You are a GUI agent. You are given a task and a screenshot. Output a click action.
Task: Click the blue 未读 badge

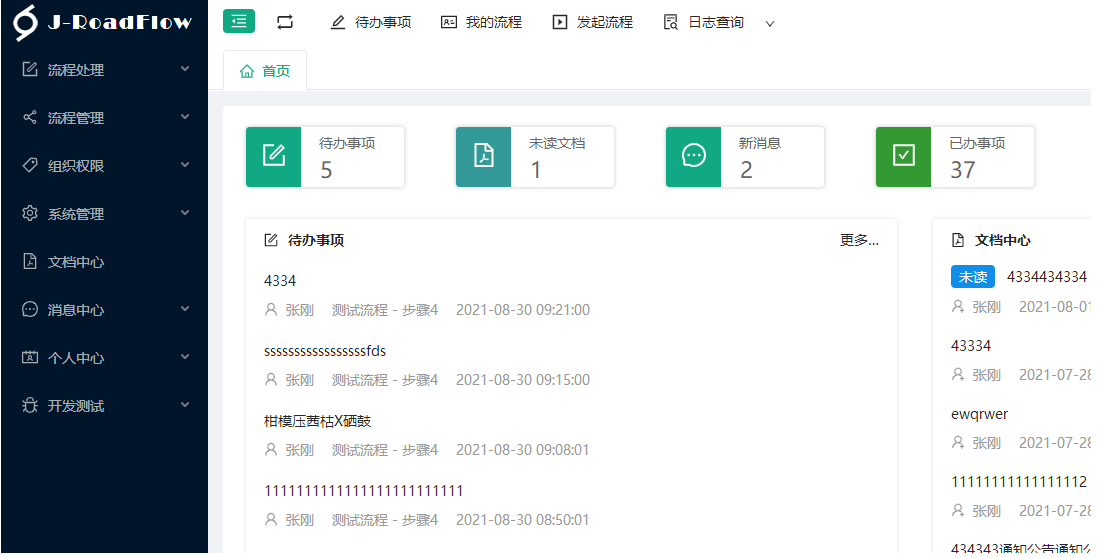click(973, 277)
